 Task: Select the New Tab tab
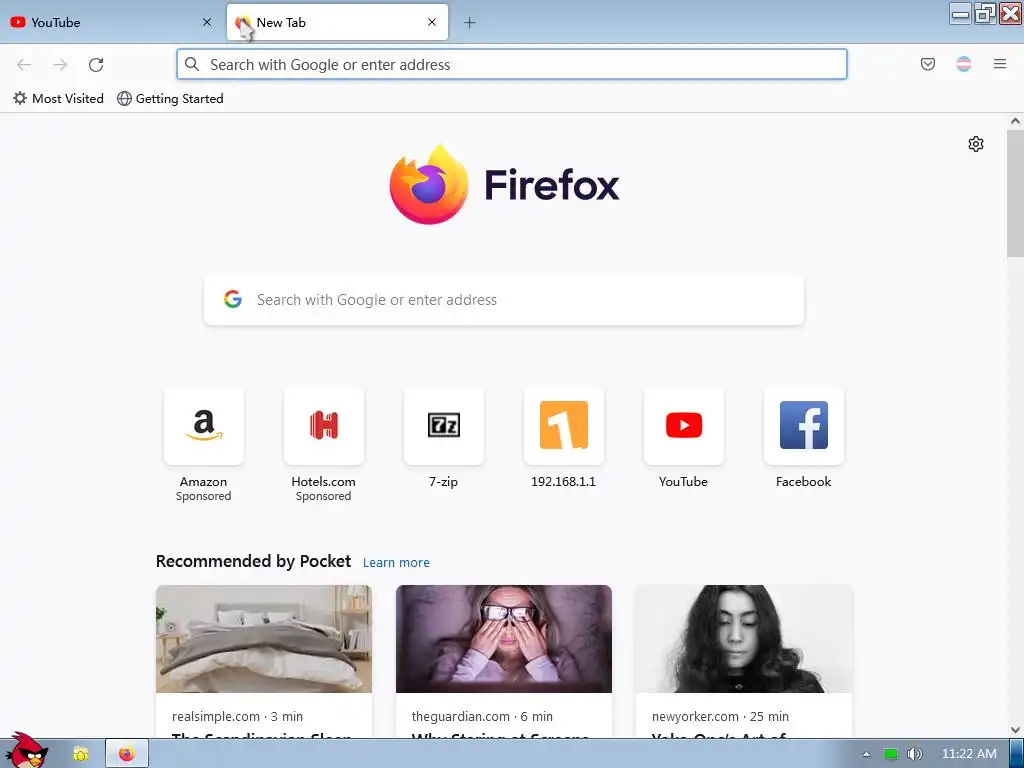point(337,22)
